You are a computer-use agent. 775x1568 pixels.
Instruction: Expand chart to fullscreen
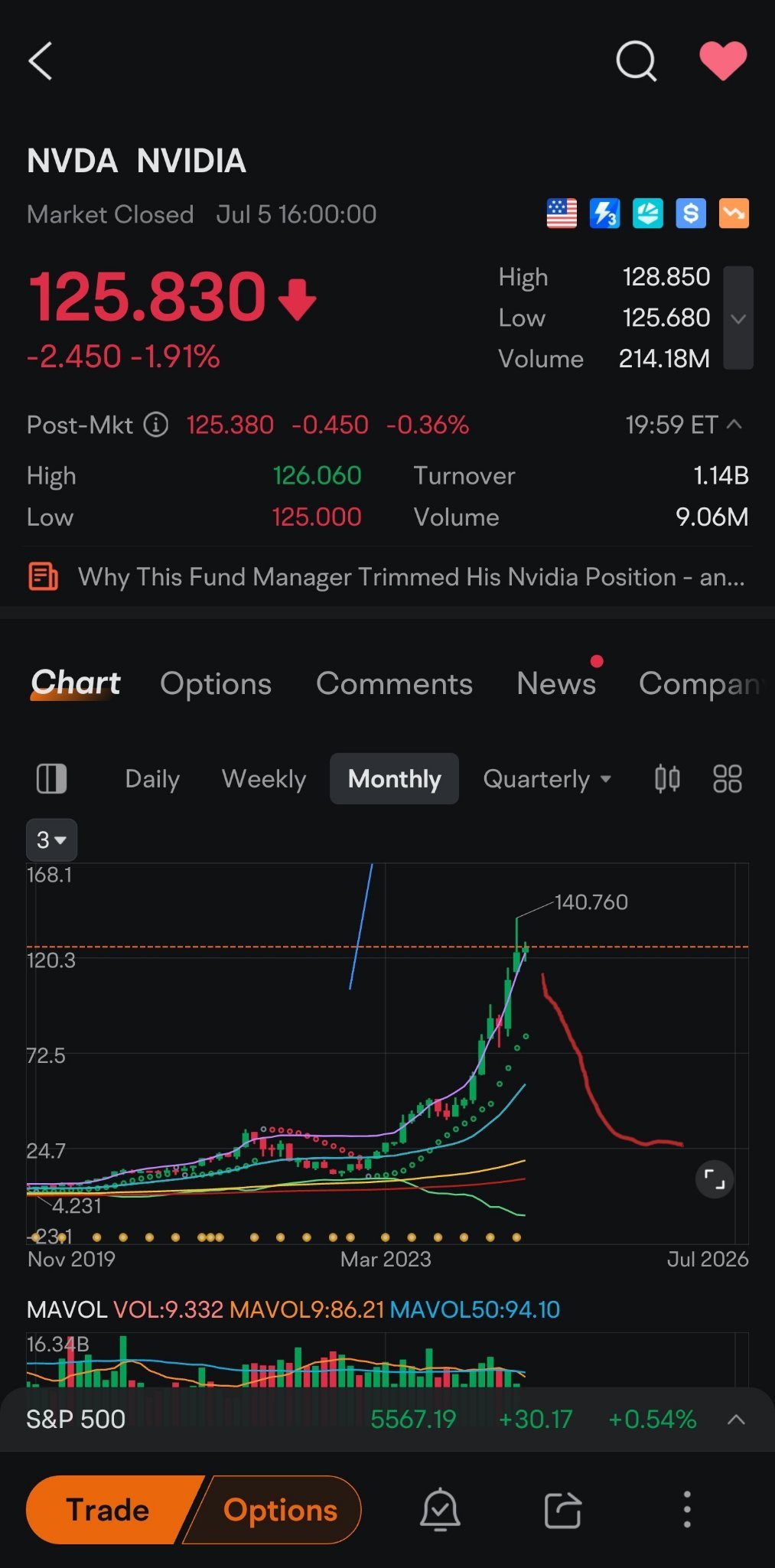click(714, 1179)
